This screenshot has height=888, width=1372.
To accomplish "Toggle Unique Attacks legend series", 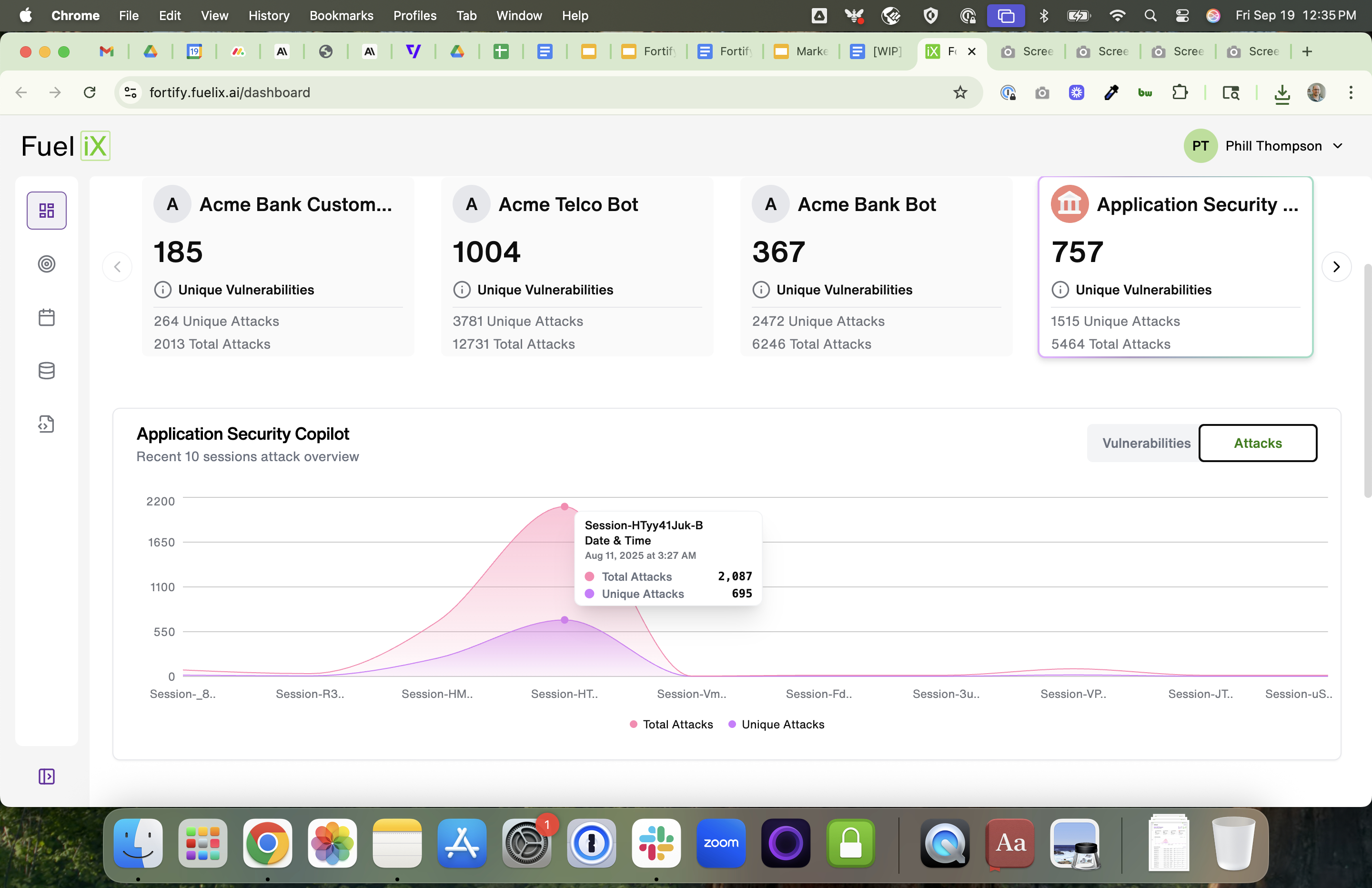I will (x=776, y=724).
